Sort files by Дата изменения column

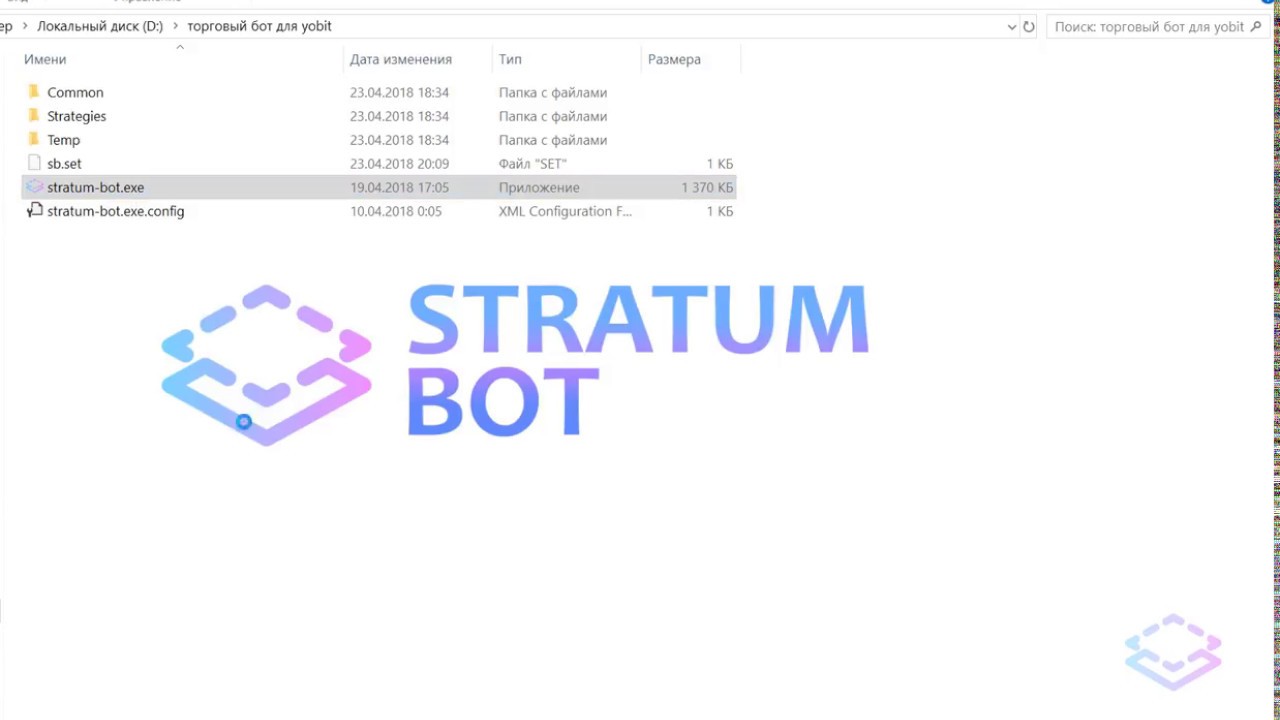coord(401,60)
